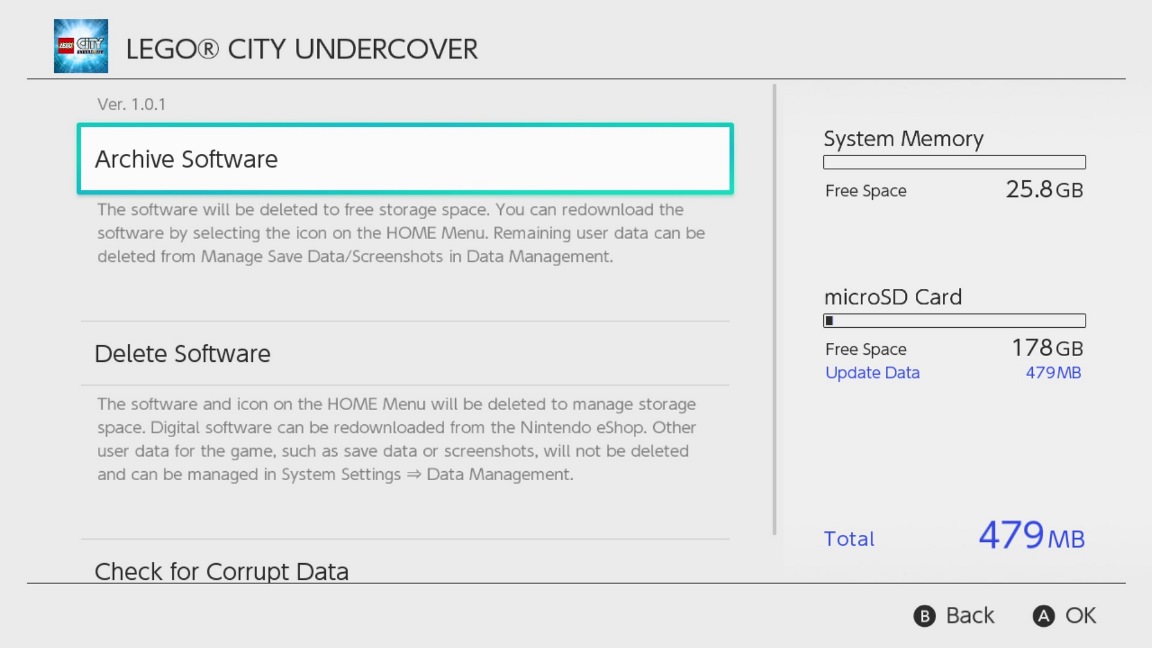Click the Back label in footer
1152x648 pixels.
point(969,615)
